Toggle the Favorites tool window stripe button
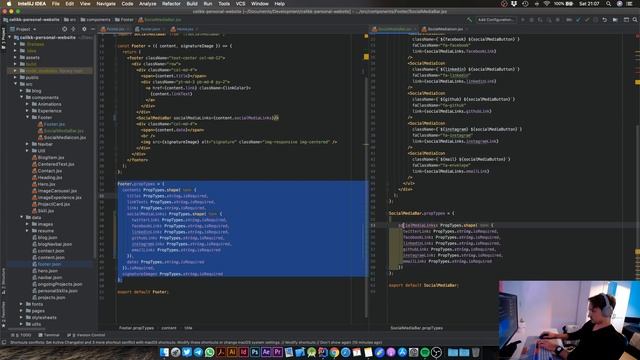The image size is (640, 360). [x=3, y=315]
